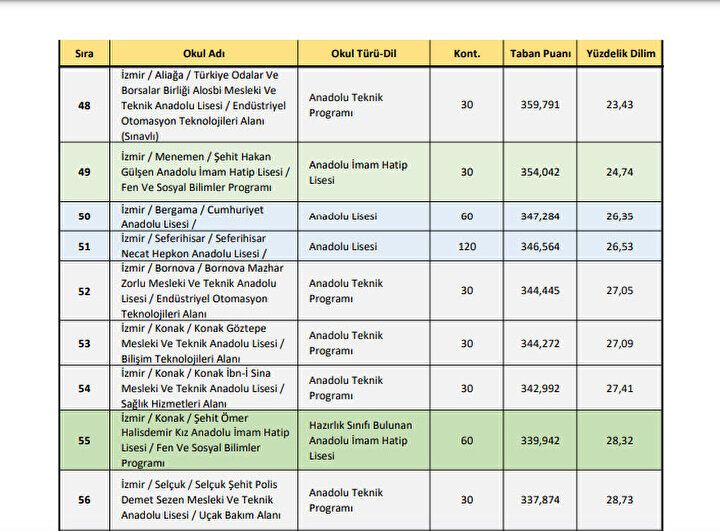Screen dimensions: 720x531
Task: Click percentile value 26,53
Action: click(x=620, y=247)
